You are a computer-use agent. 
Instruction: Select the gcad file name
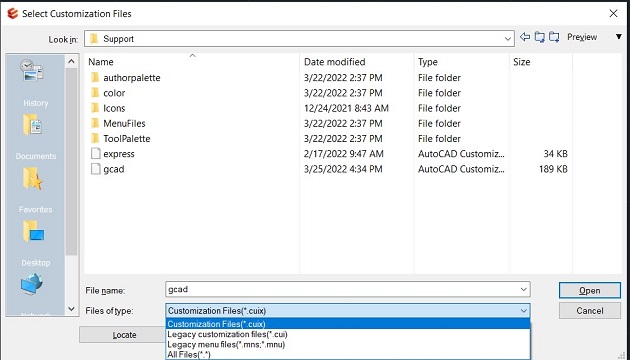coord(114,169)
